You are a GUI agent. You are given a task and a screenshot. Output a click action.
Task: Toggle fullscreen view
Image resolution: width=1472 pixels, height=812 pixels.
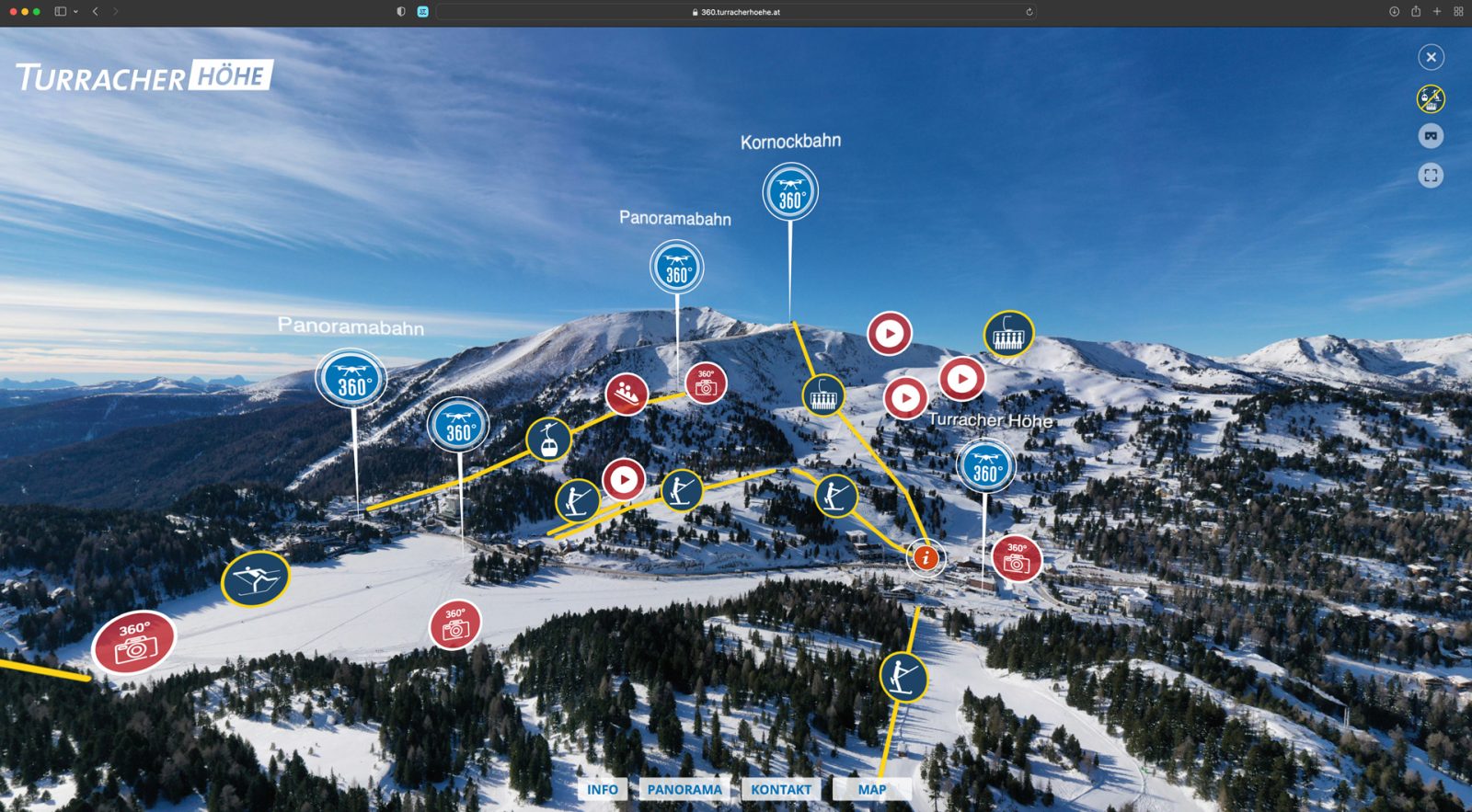[1431, 175]
